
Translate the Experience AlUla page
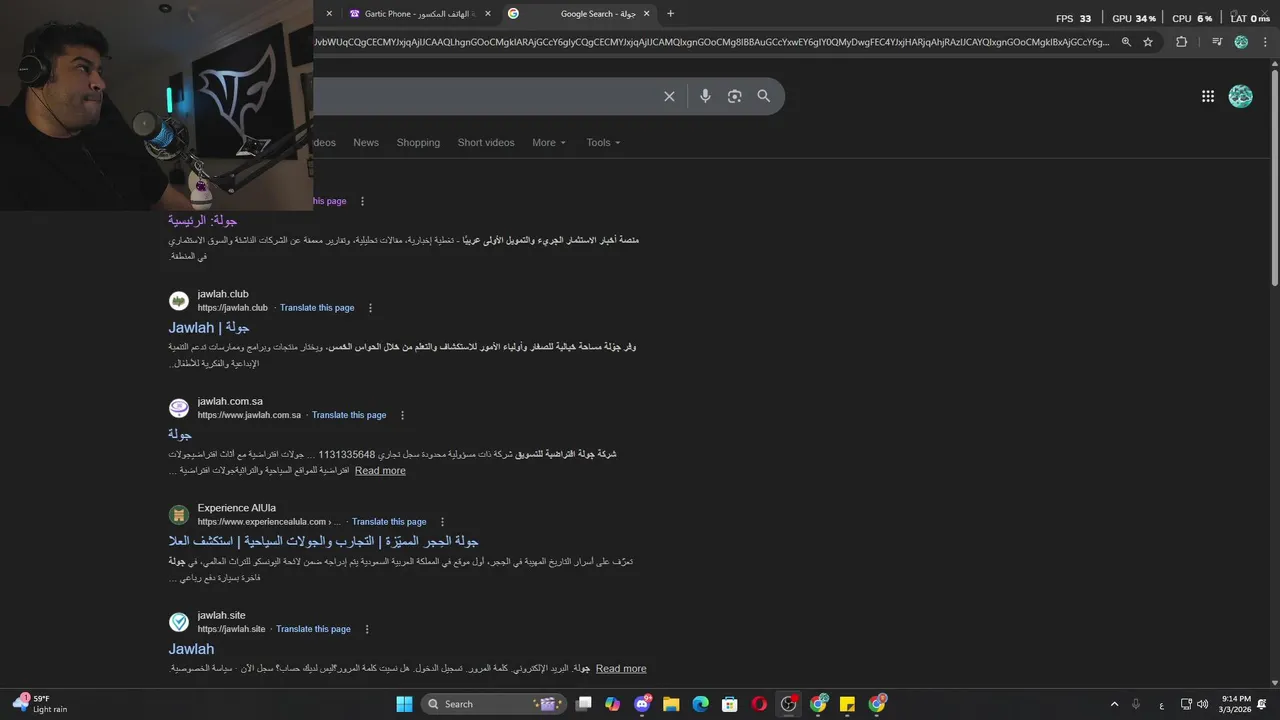point(389,522)
